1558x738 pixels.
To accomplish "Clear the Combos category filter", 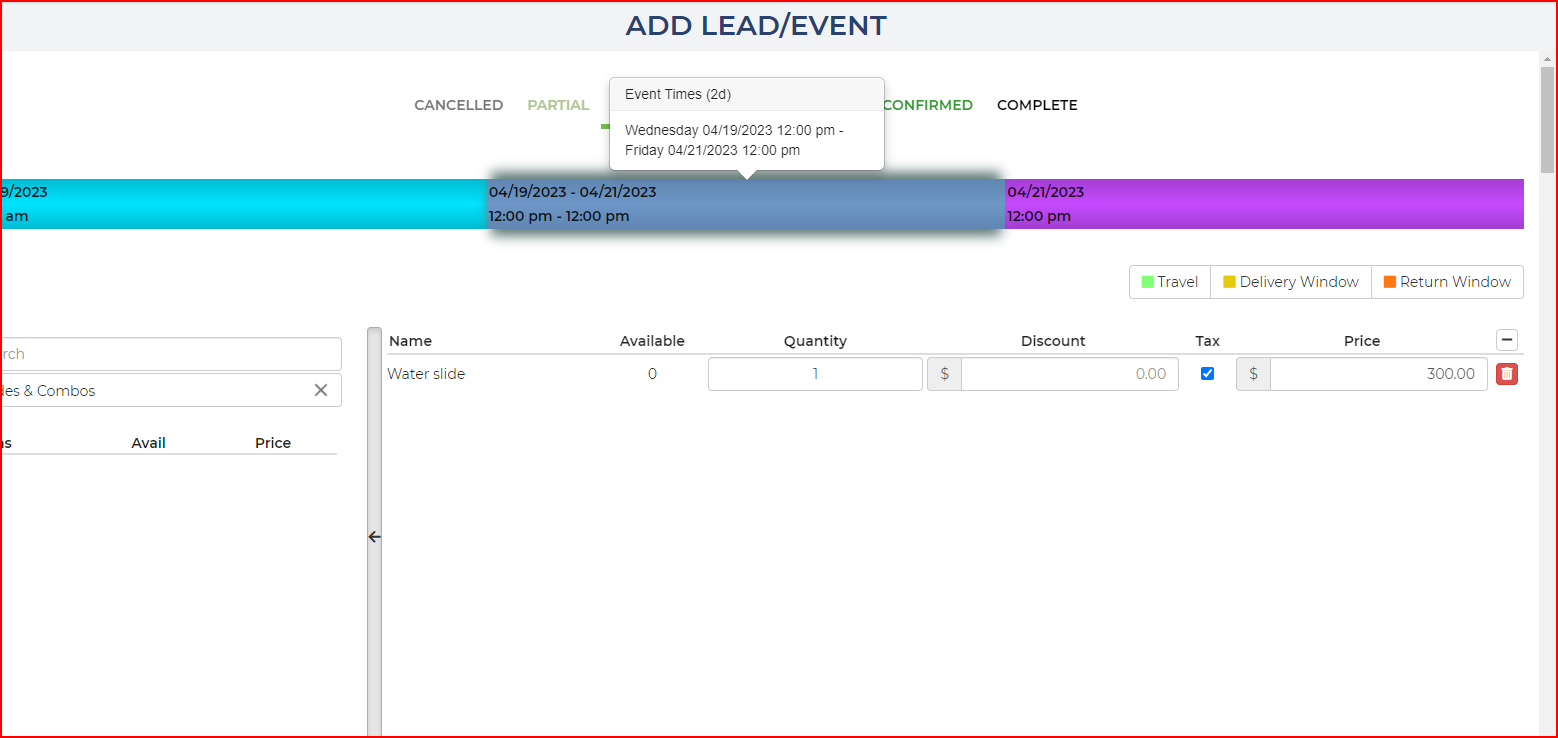I will [321, 390].
